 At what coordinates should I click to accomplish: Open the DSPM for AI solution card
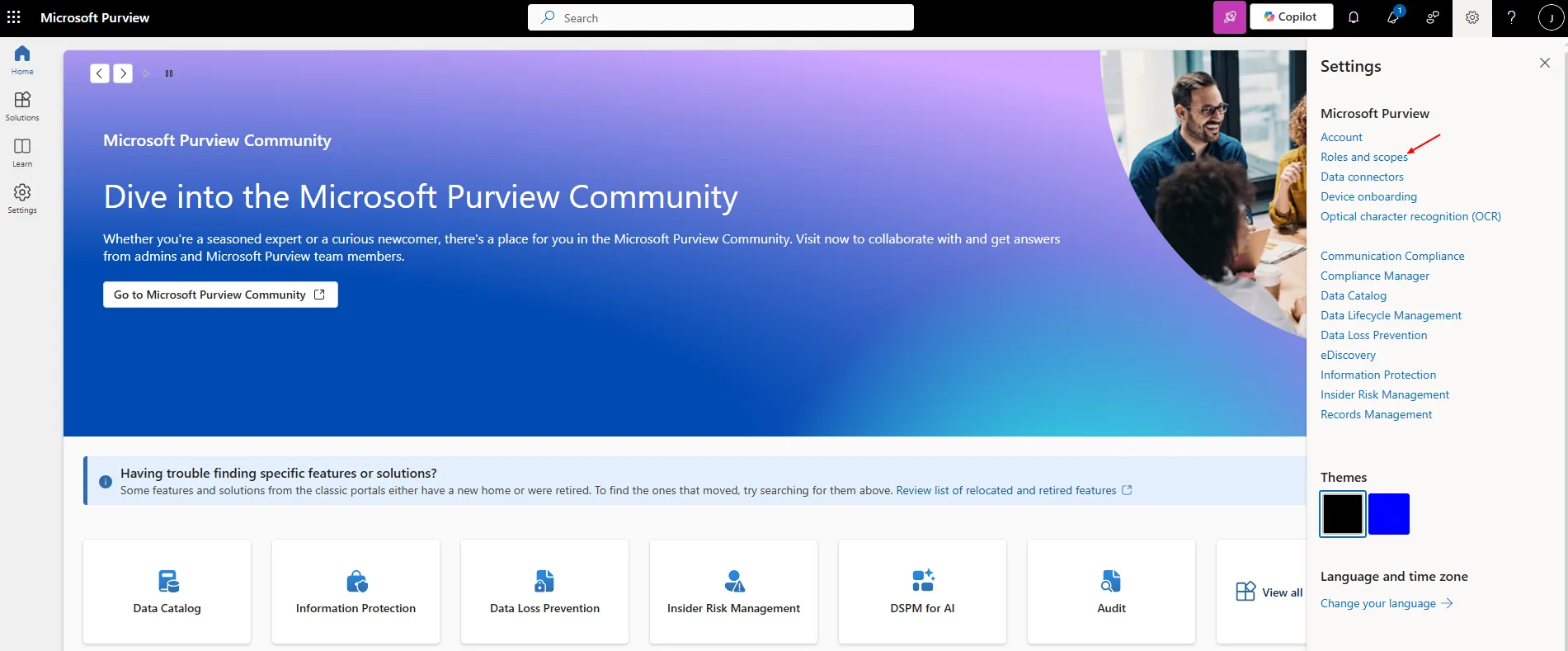coord(923,592)
